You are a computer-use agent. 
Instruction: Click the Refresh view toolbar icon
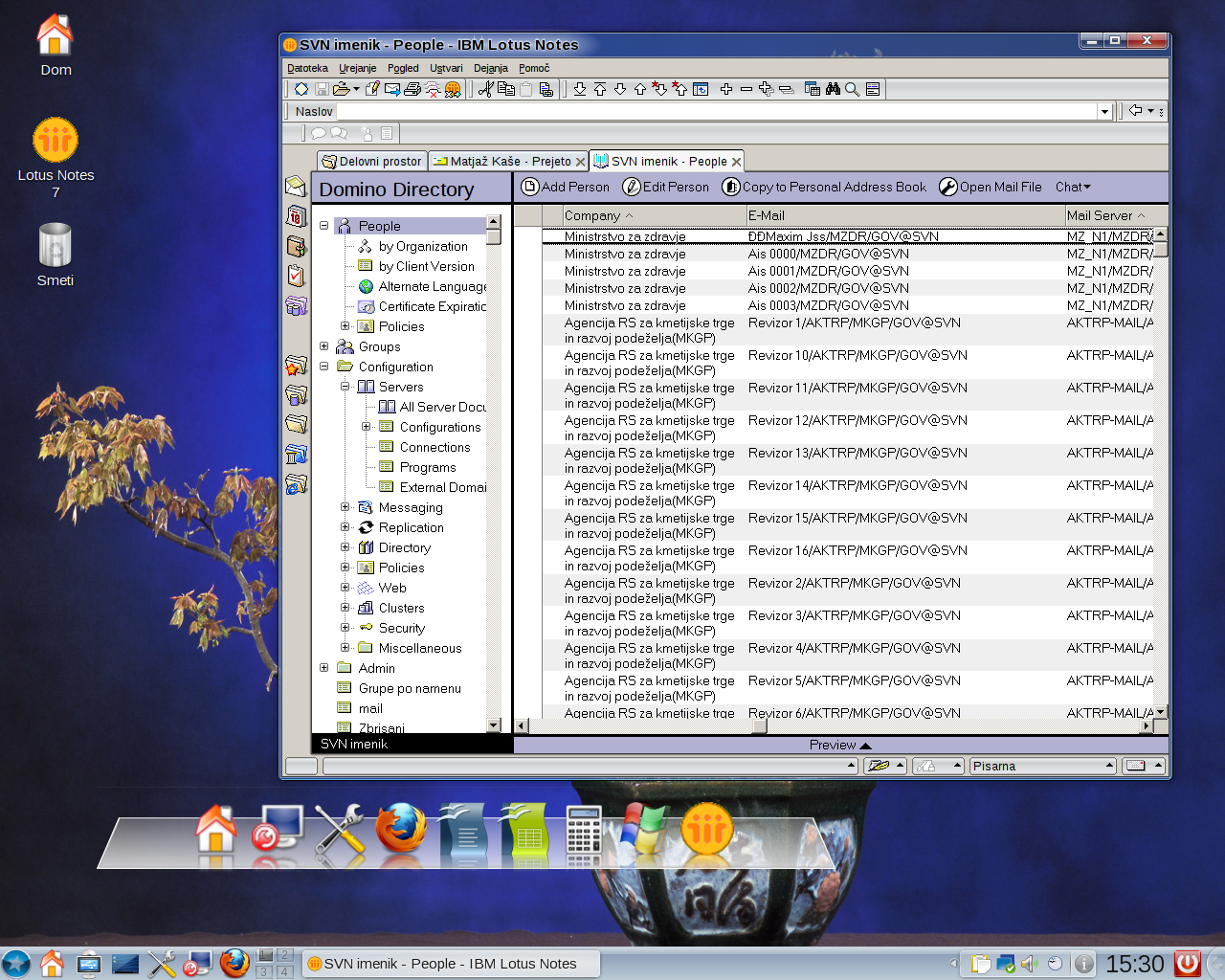click(701, 89)
